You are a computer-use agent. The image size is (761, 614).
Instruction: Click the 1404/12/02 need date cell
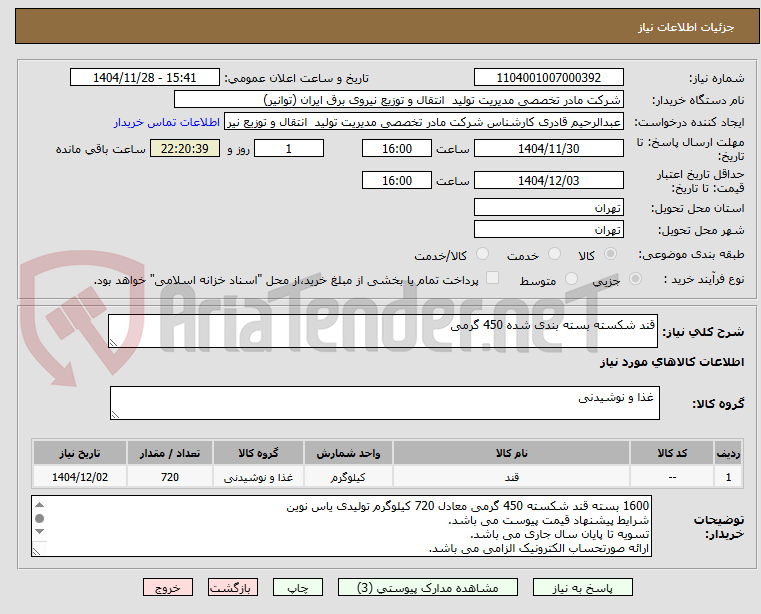80,477
